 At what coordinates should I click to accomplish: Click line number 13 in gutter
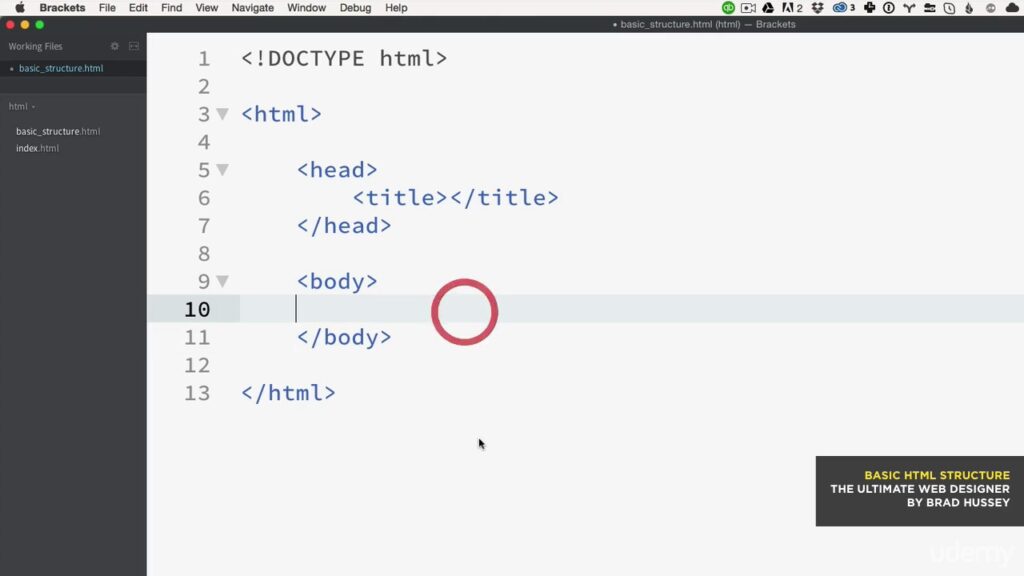(x=197, y=393)
